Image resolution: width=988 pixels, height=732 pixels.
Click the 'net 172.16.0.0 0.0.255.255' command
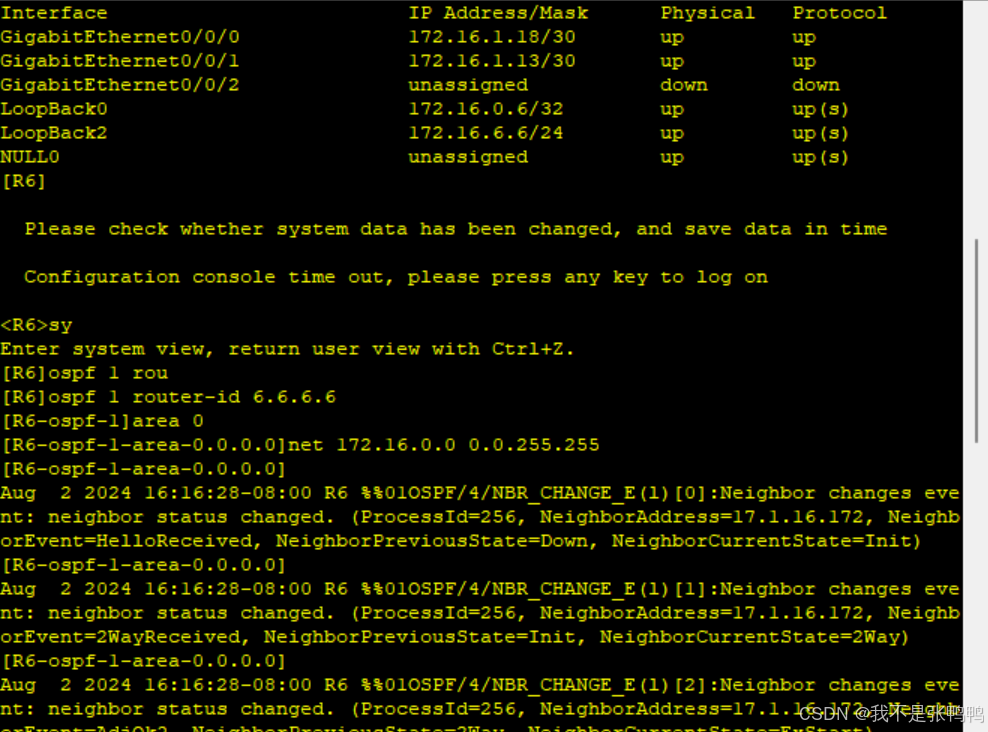point(444,445)
